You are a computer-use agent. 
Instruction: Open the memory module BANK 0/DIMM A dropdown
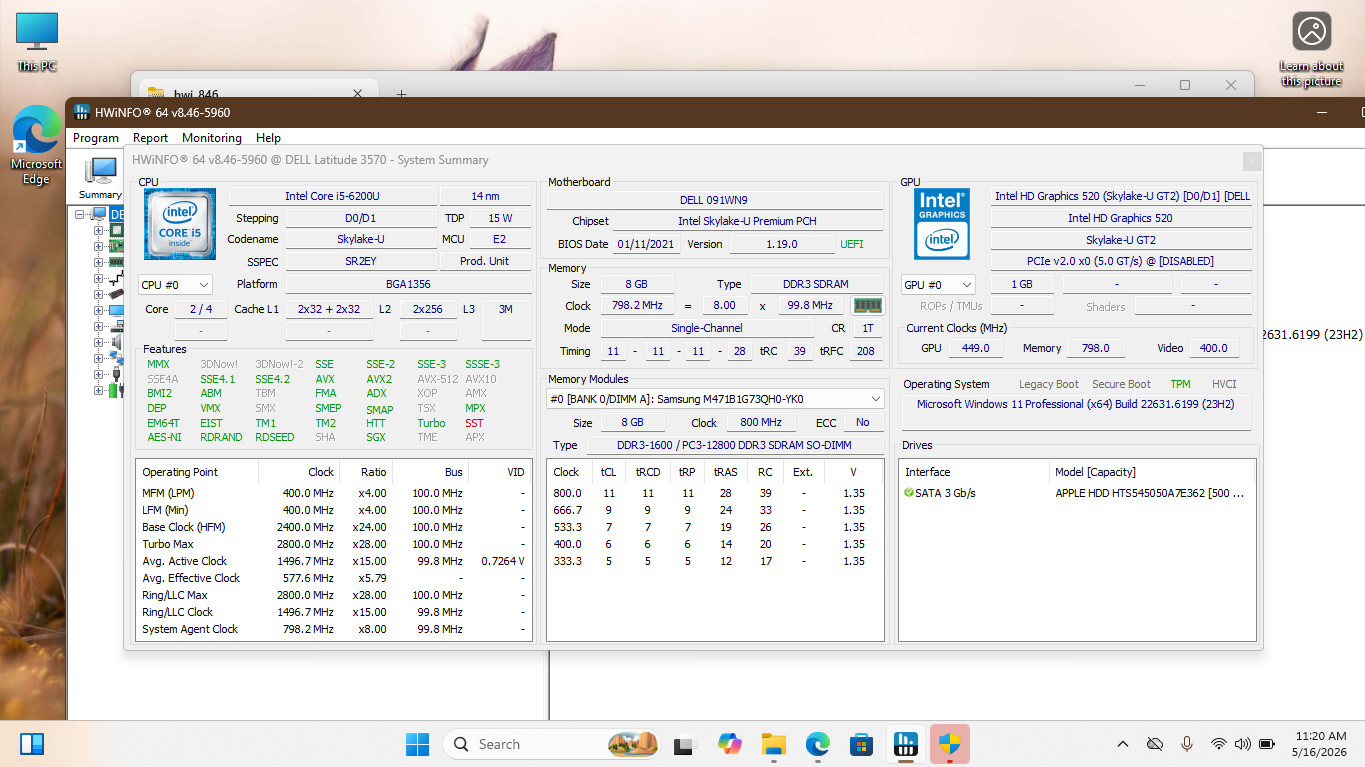(x=715, y=398)
